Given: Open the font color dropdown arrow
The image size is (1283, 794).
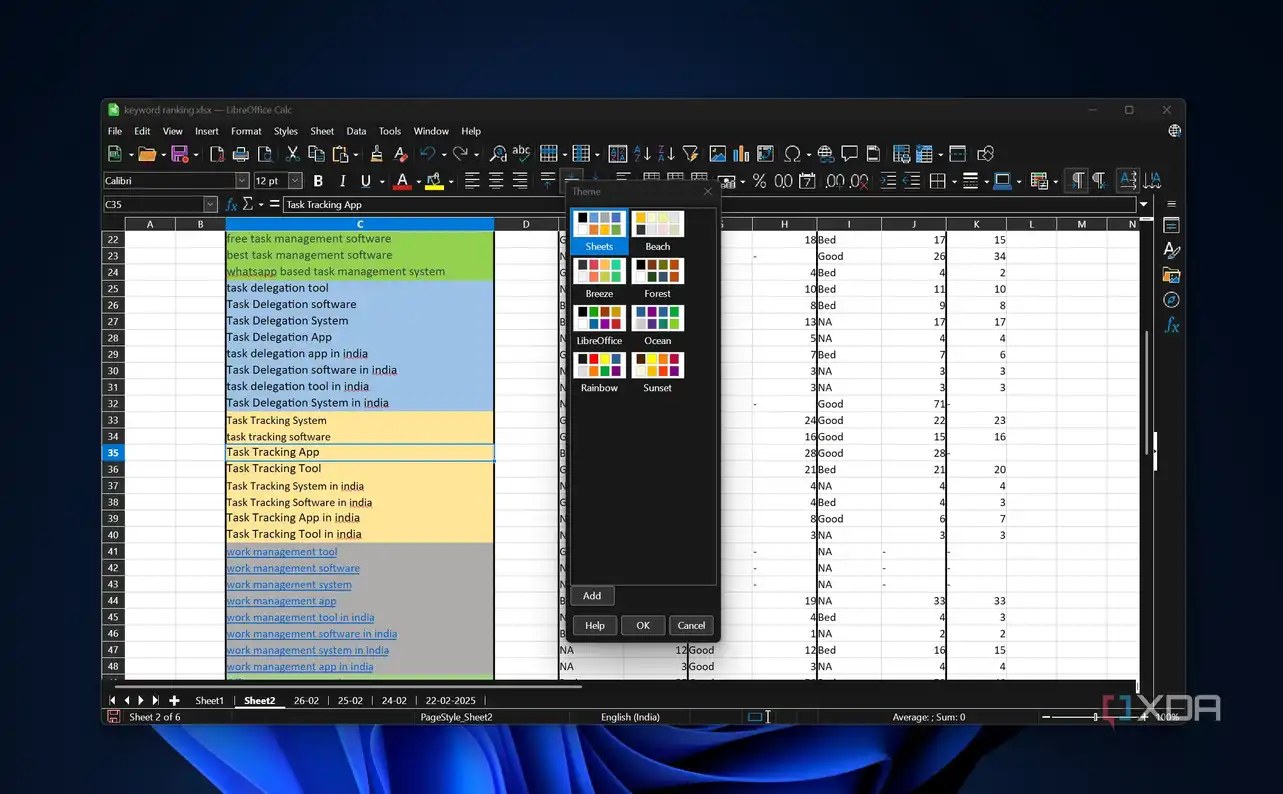Looking at the screenshot, I should point(418,182).
